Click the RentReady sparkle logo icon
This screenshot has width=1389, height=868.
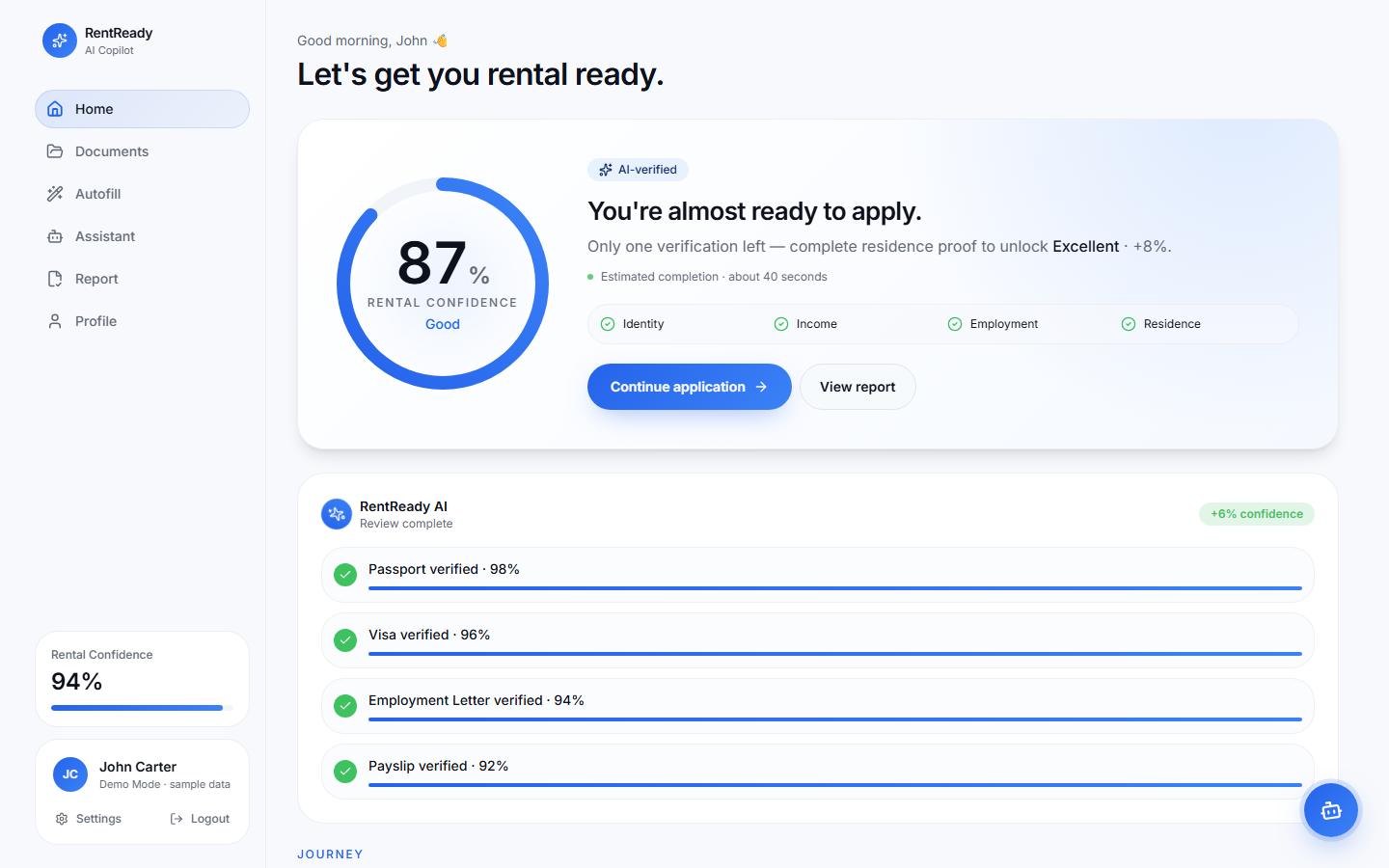60,41
